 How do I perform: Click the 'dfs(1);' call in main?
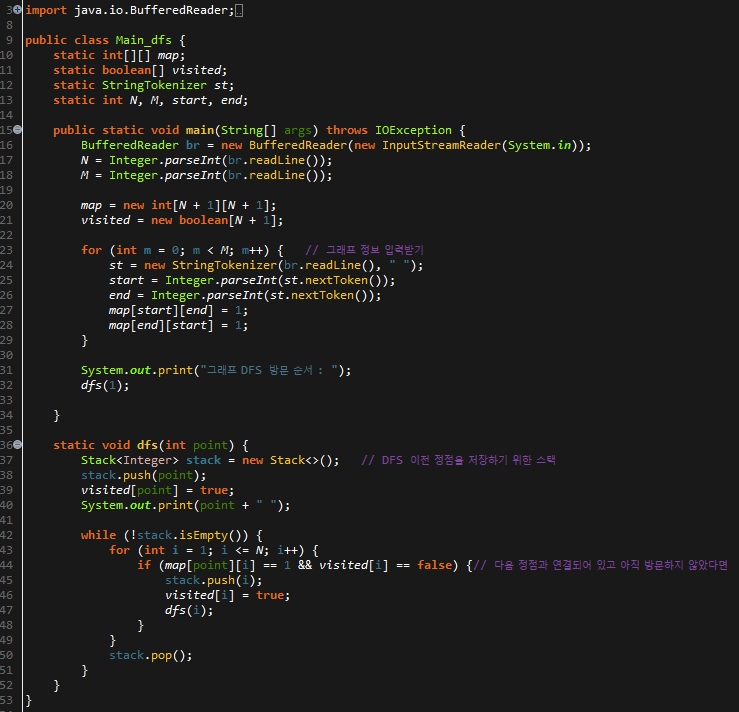(x=105, y=385)
